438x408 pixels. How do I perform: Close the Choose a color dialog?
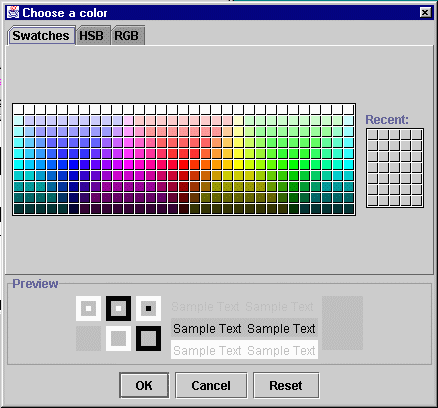425,13
